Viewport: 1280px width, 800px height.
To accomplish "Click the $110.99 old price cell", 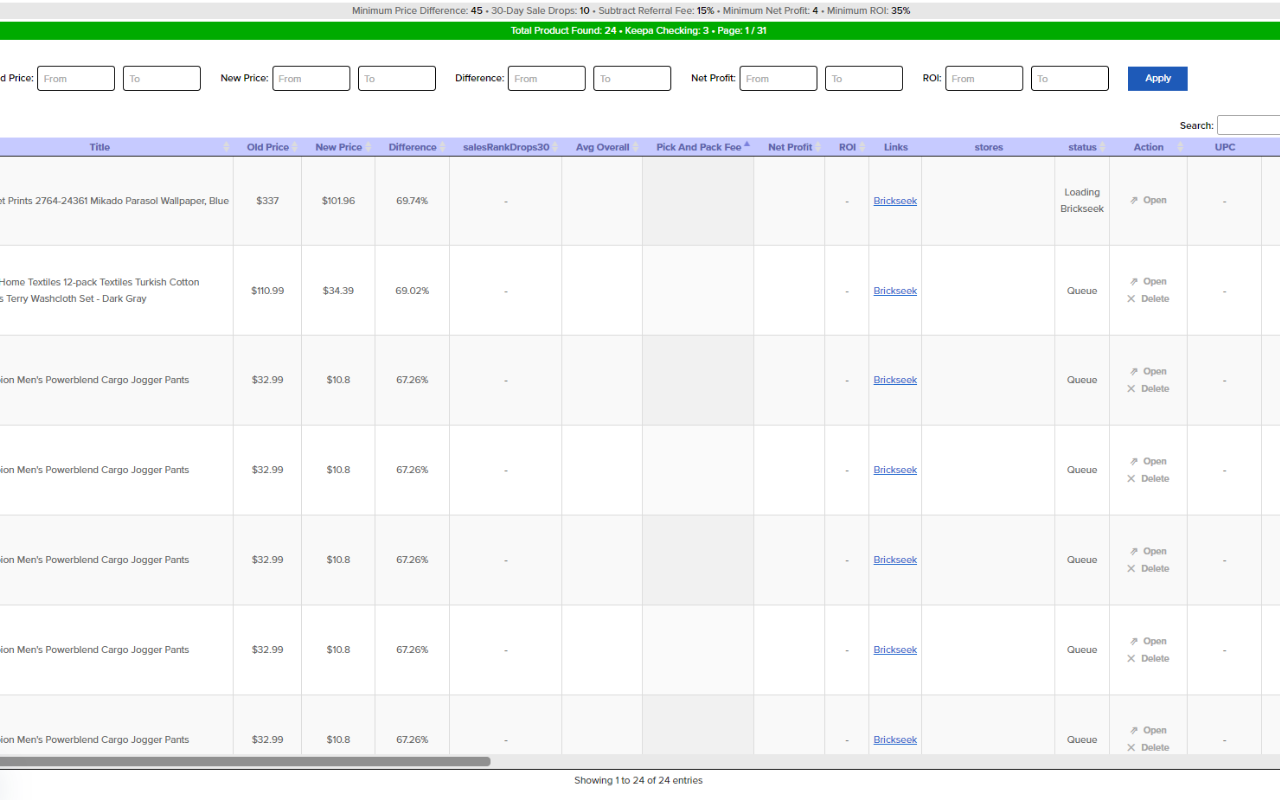I will click(x=268, y=291).
